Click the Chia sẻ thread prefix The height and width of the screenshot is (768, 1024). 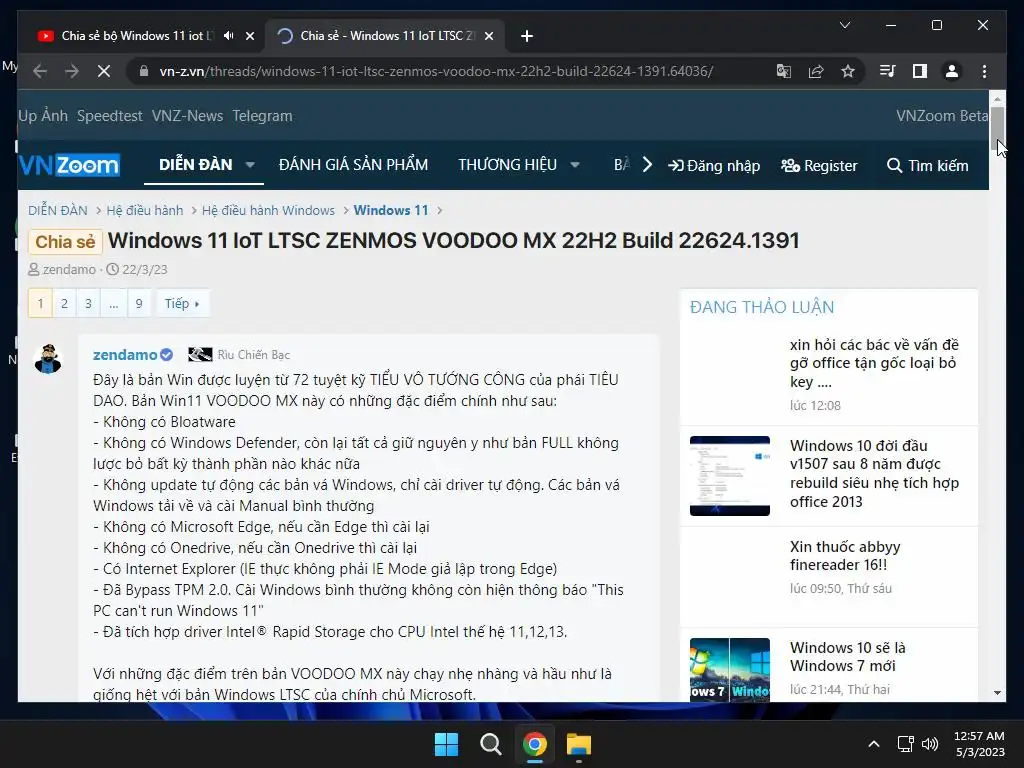pyautogui.click(x=65, y=242)
